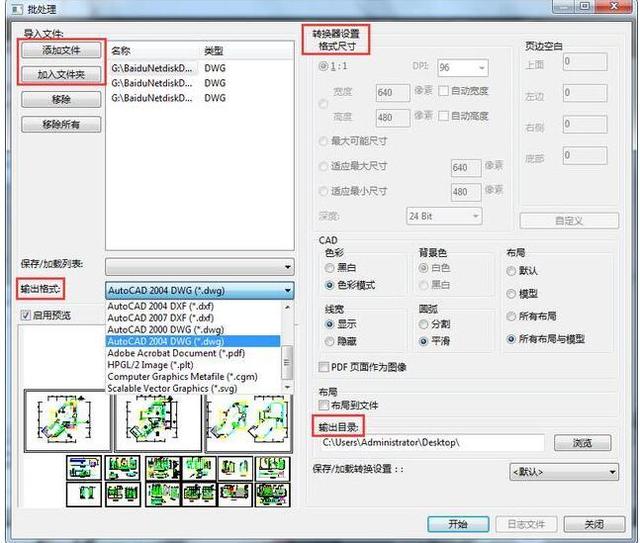
Task: Open the 保存/加载转换设置 dropdown
Action: pos(564,472)
